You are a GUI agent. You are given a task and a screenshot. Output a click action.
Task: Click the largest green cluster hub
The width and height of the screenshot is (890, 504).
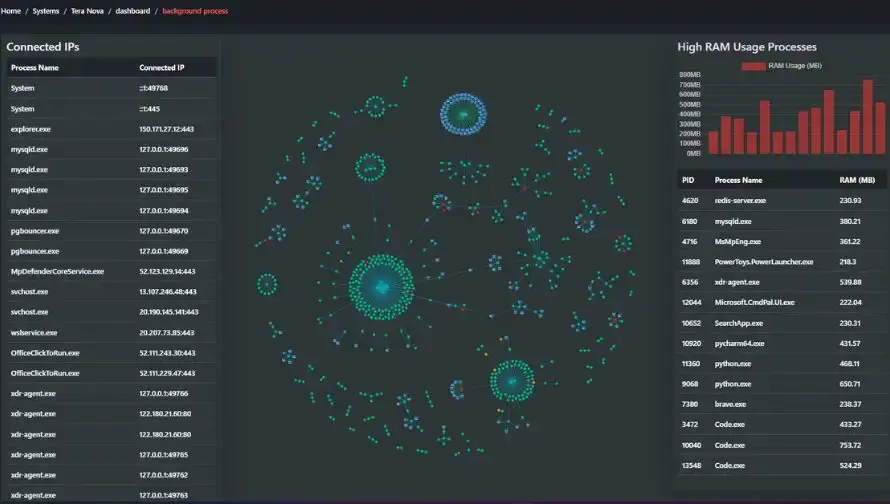tap(381, 287)
